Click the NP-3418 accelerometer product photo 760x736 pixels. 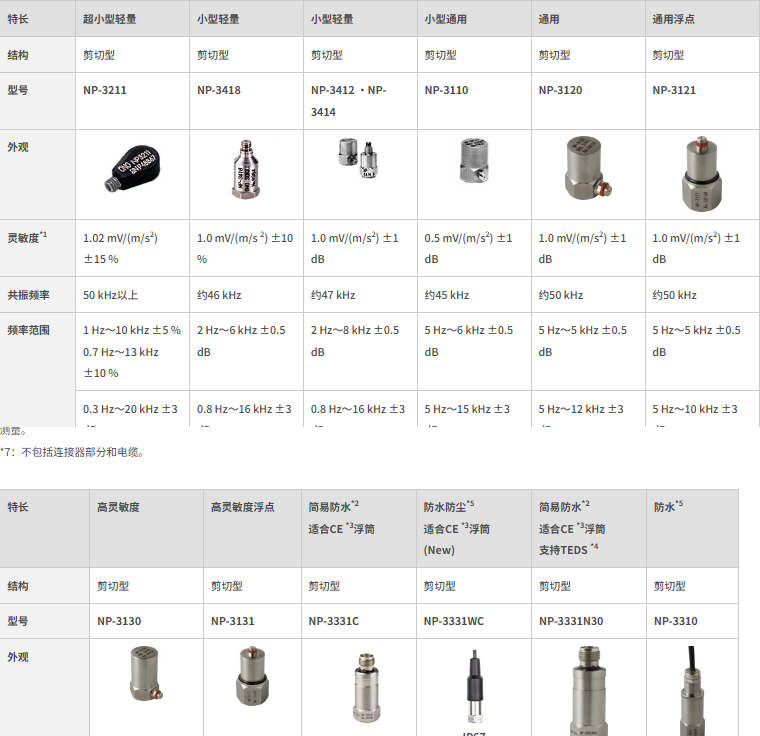point(246,169)
